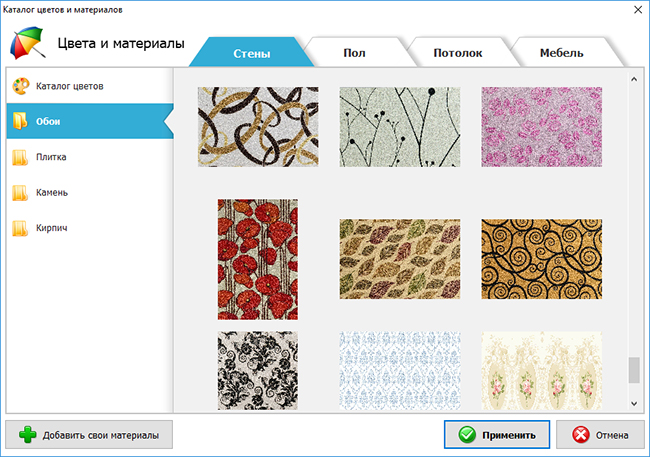
Task: Switch to the Стены tab
Action: pos(251,53)
